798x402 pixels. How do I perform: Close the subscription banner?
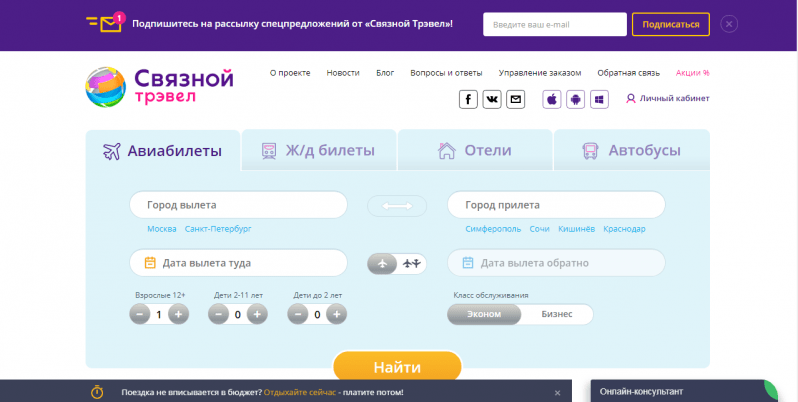(x=729, y=24)
